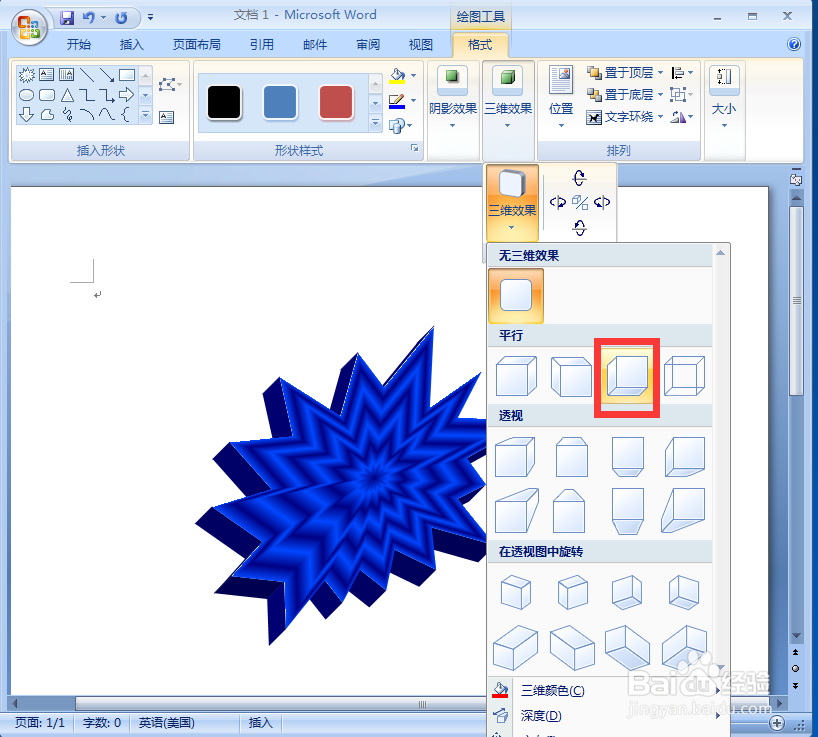
Task: Choose the down block arrow shape
Action: pyautogui.click(x=27, y=114)
